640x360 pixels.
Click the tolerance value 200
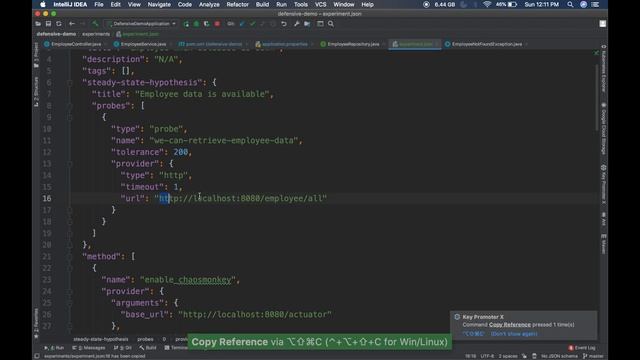(x=180, y=152)
